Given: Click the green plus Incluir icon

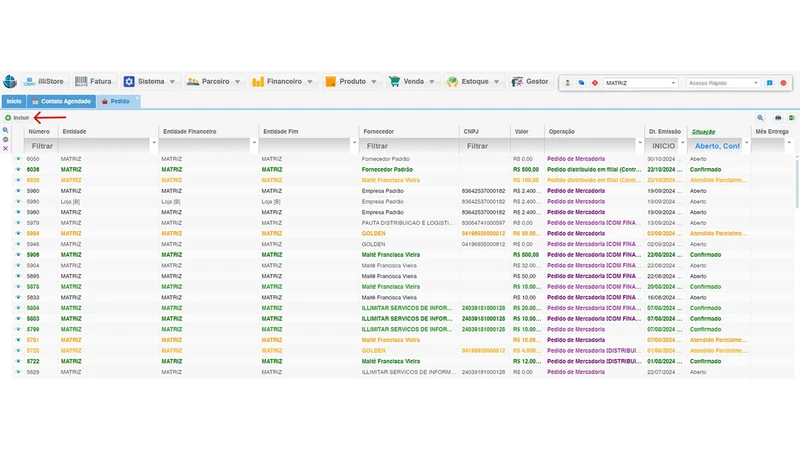Looking at the screenshot, I should click(8, 118).
